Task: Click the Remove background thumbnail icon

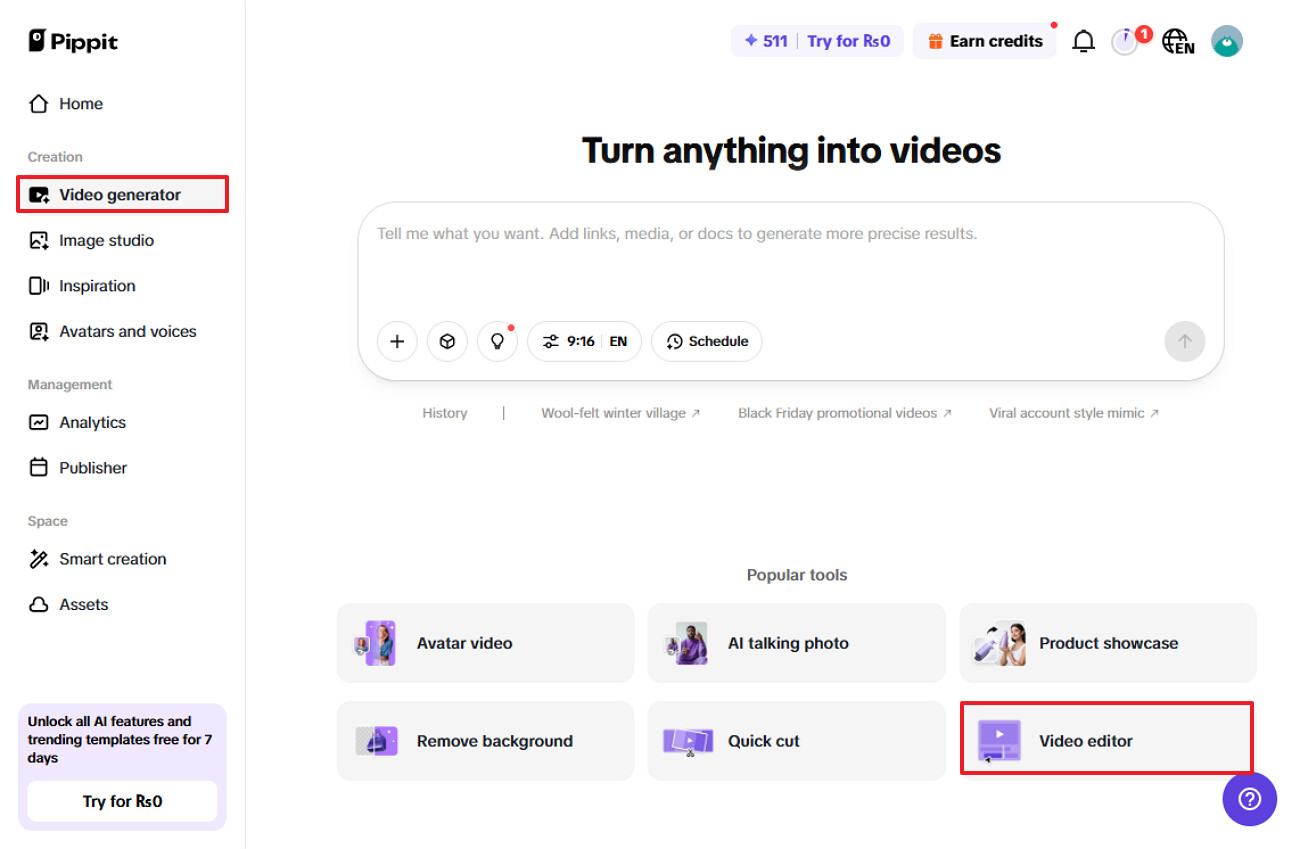Action: click(377, 741)
